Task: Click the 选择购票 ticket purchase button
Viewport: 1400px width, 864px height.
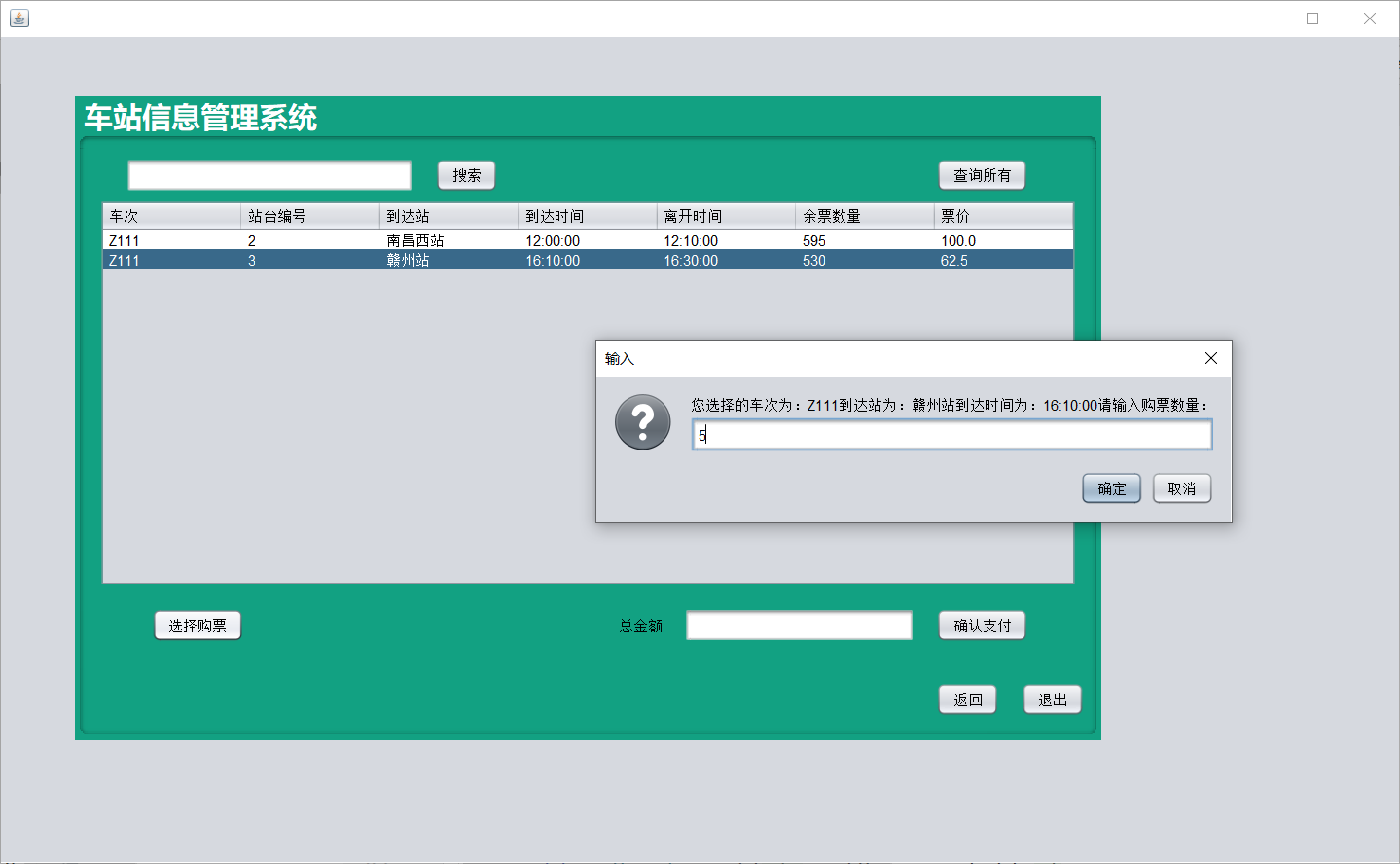Action: click(x=197, y=626)
